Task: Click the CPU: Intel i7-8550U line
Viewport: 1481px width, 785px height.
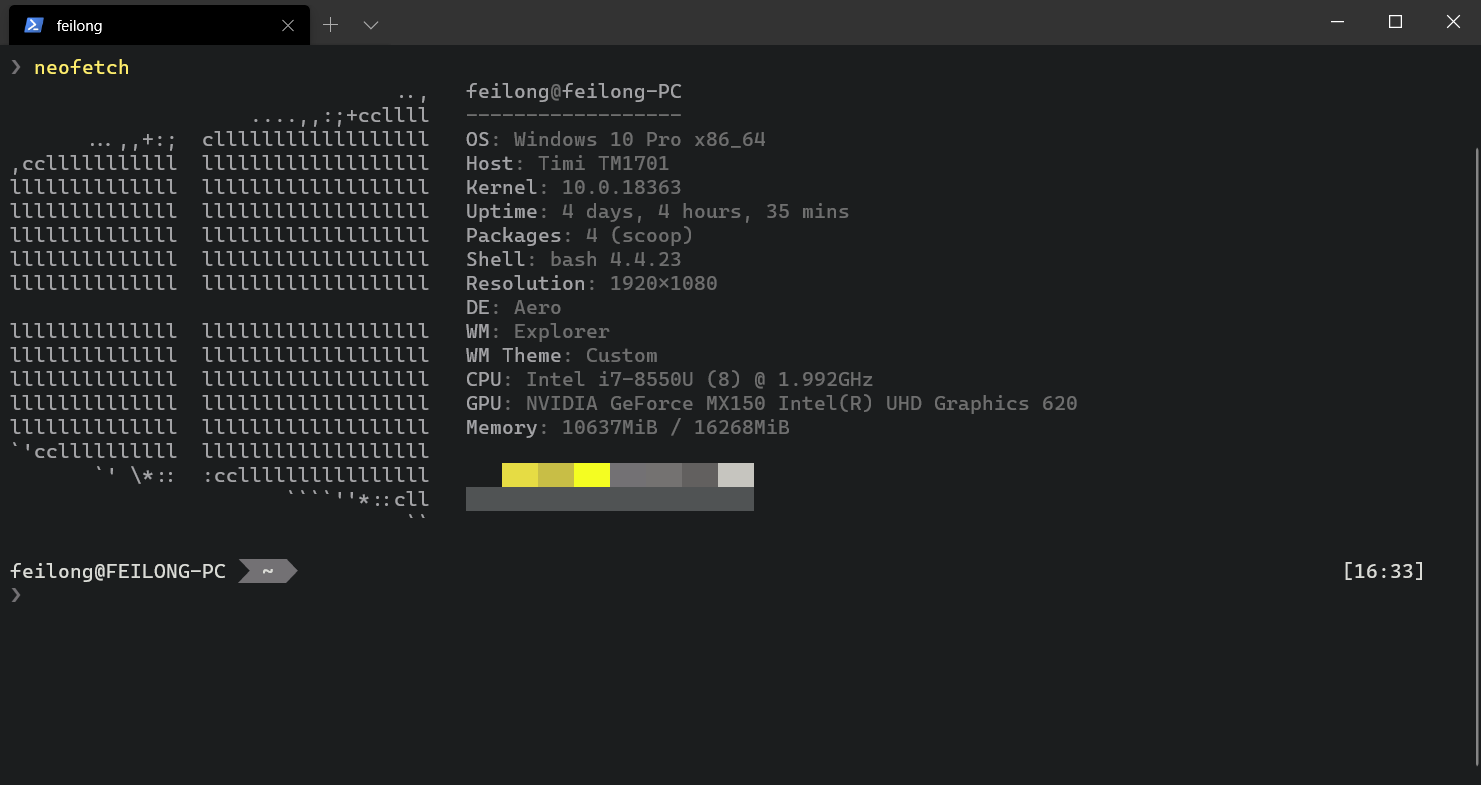Action: (x=670, y=380)
